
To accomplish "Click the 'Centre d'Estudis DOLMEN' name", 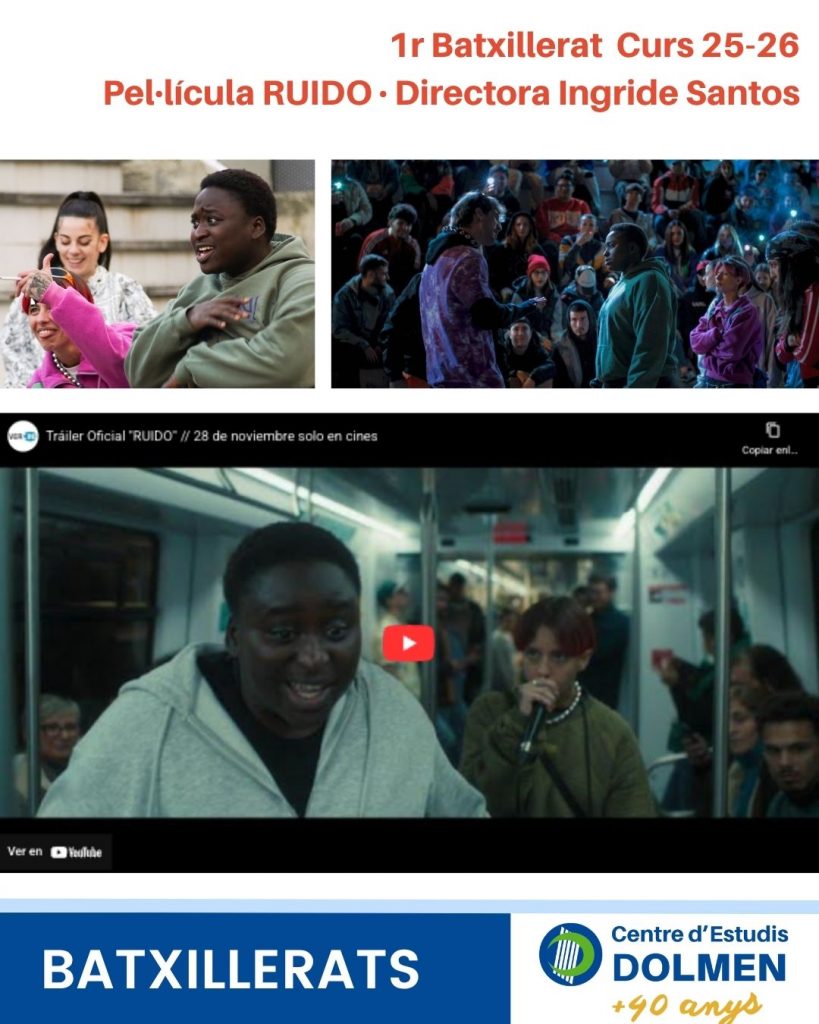I will pos(699,953).
